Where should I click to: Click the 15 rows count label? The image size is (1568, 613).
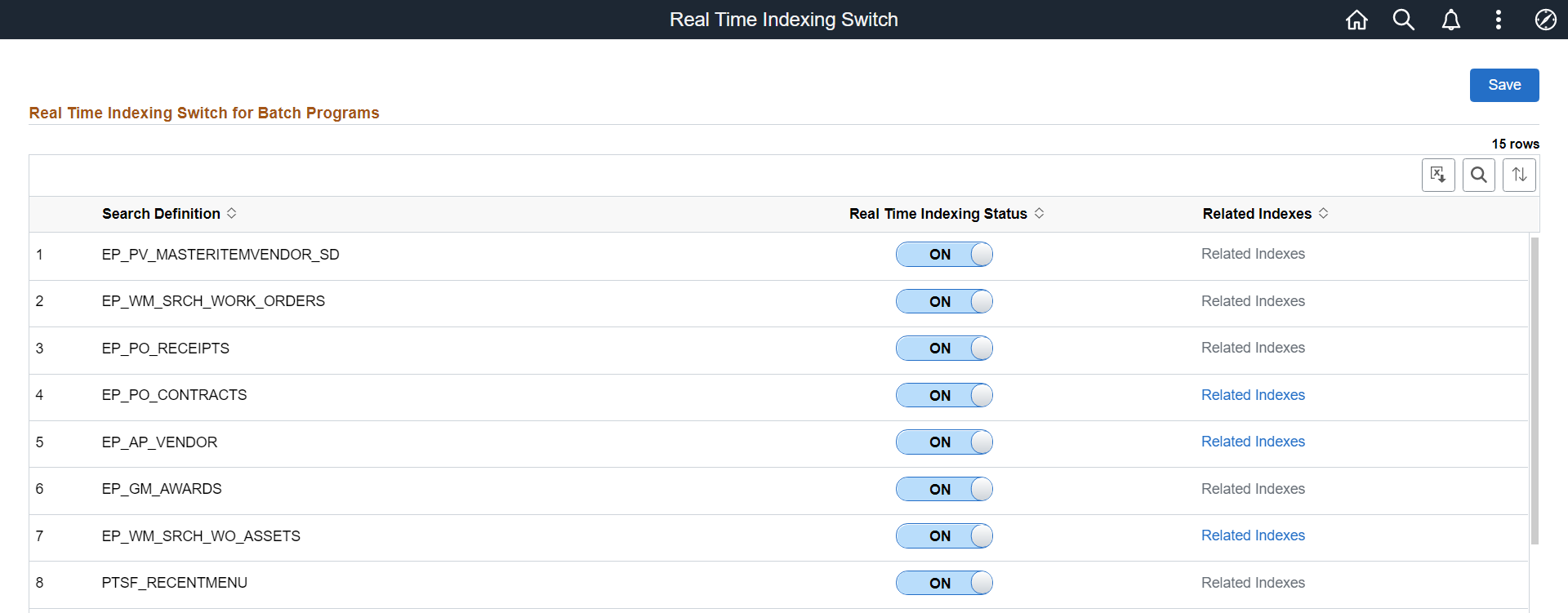[1516, 144]
